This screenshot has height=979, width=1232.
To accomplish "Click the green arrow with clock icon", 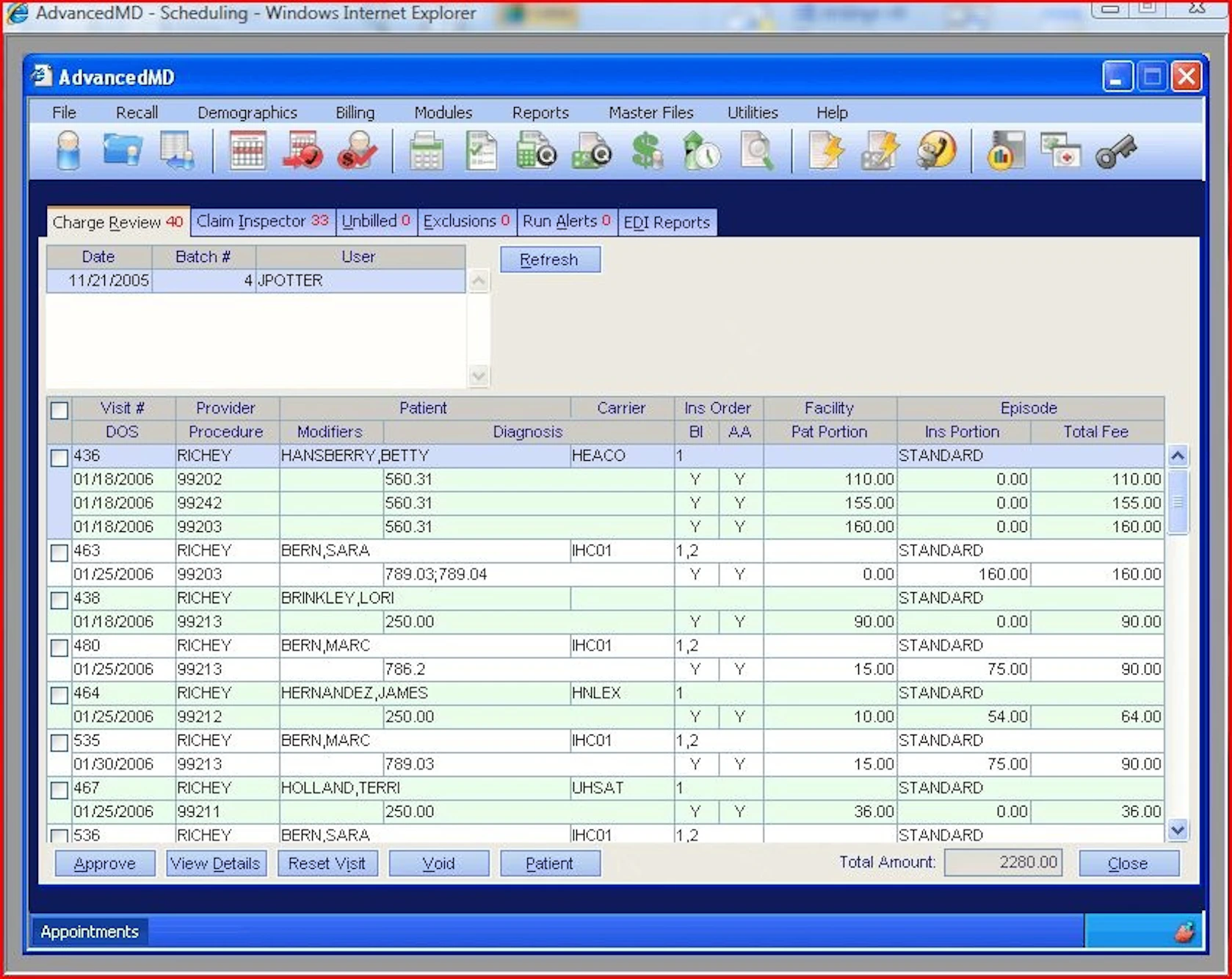I will (x=701, y=150).
